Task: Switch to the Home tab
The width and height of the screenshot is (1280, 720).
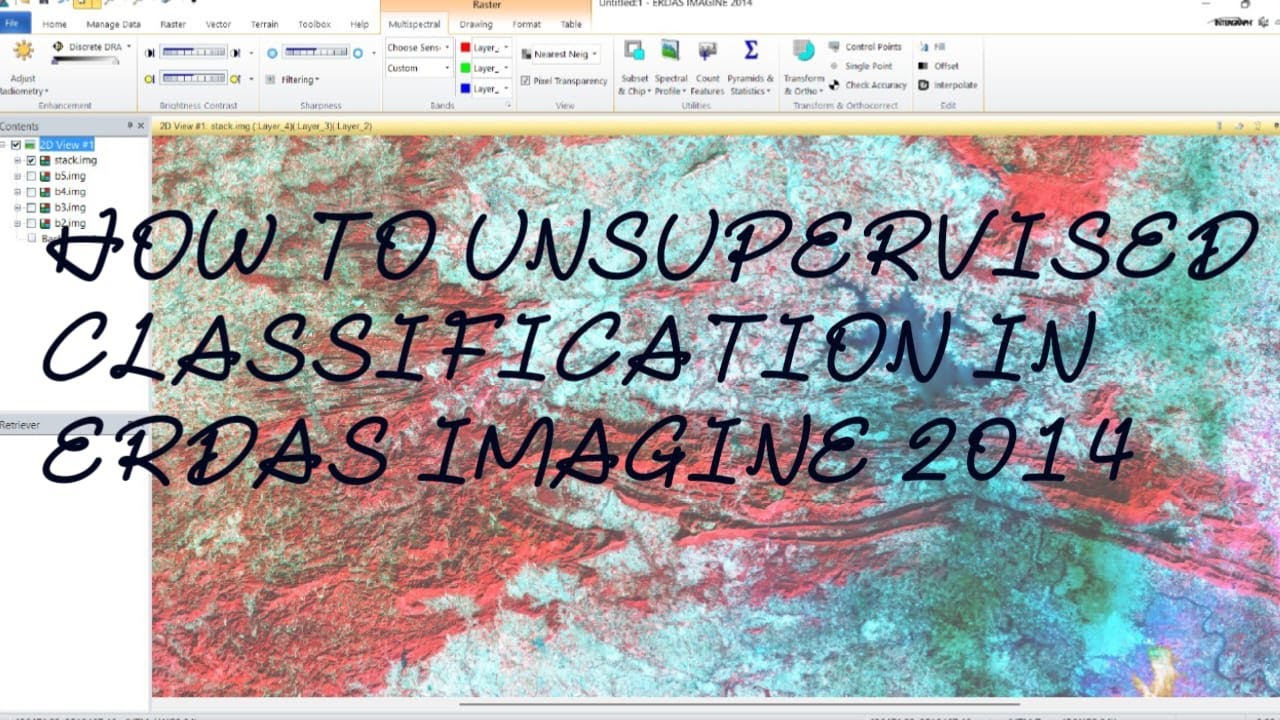Action: pyautogui.click(x=55, y=24)
